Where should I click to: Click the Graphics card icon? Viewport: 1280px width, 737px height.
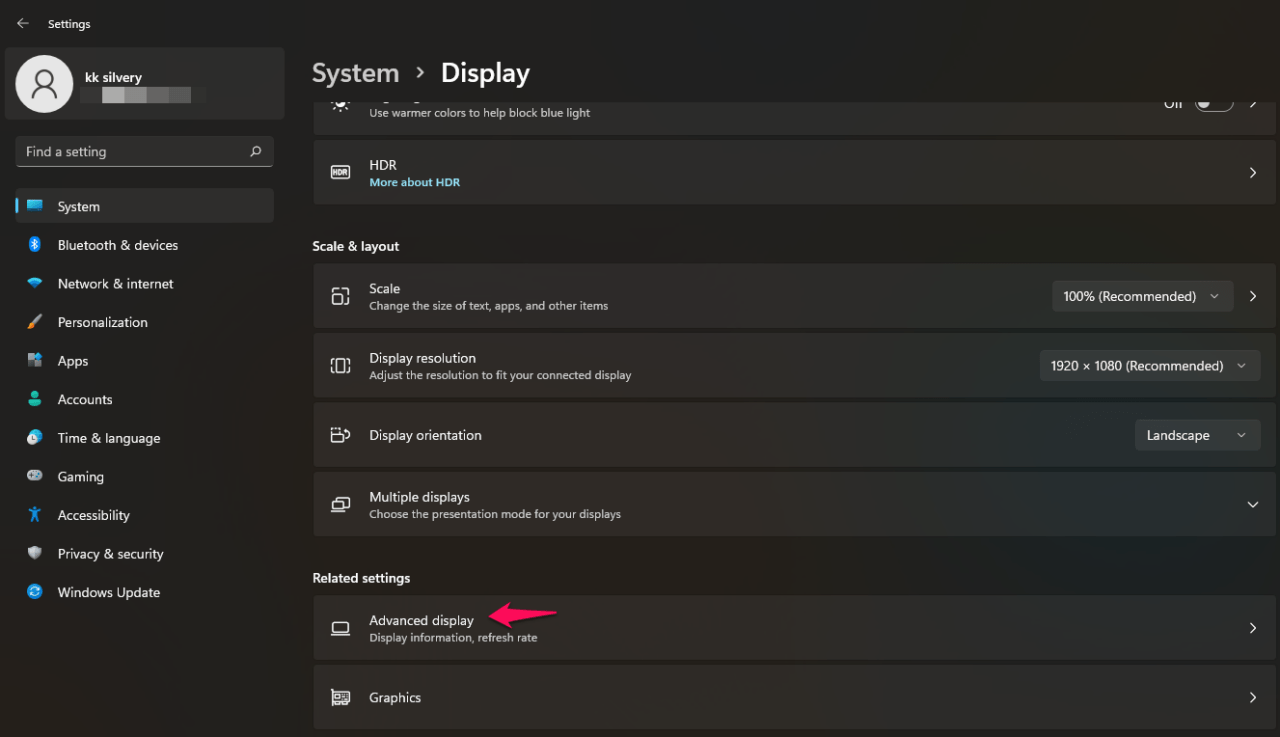(340, 697)
